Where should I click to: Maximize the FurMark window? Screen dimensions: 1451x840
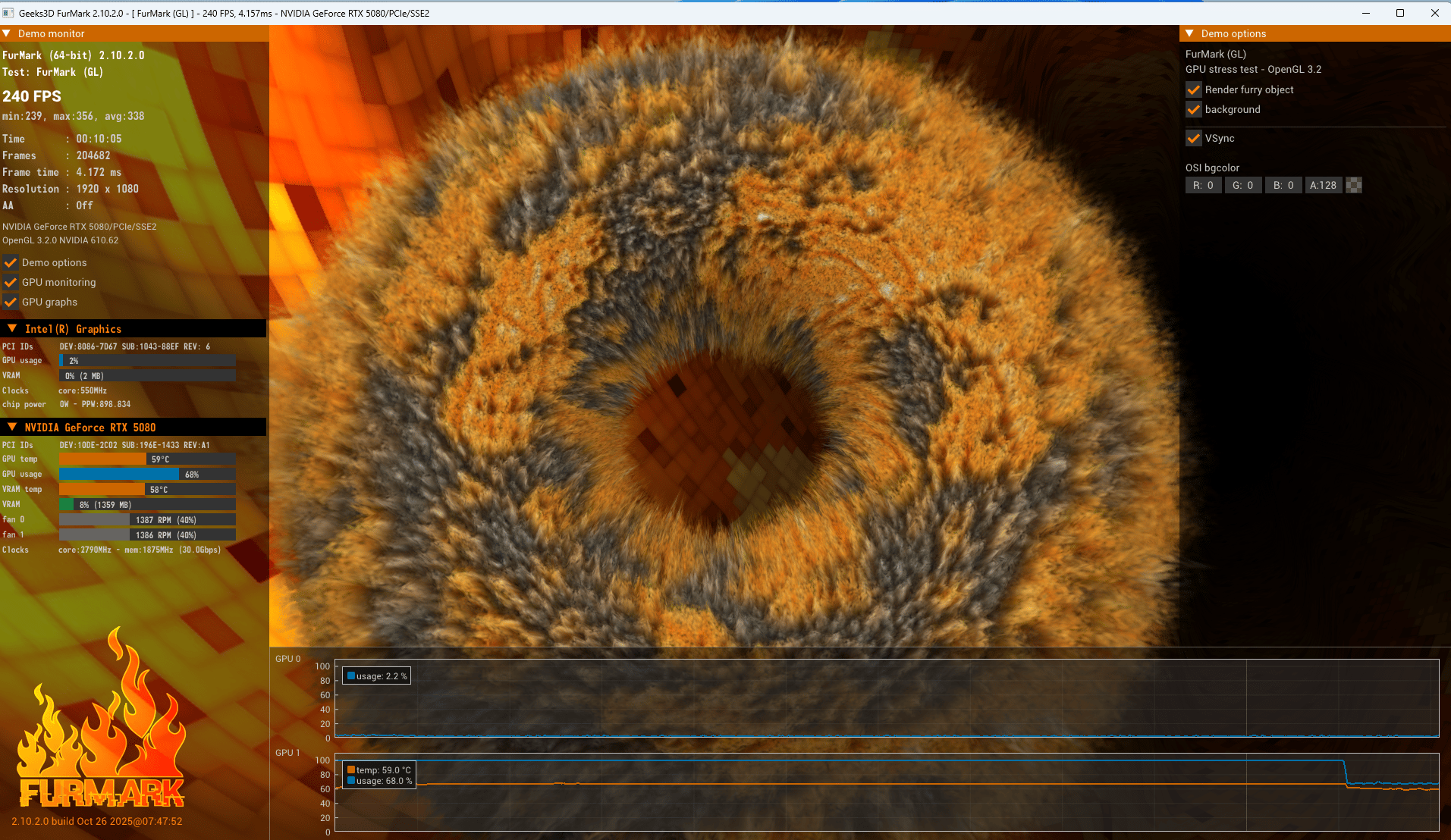coord(1400,13)
